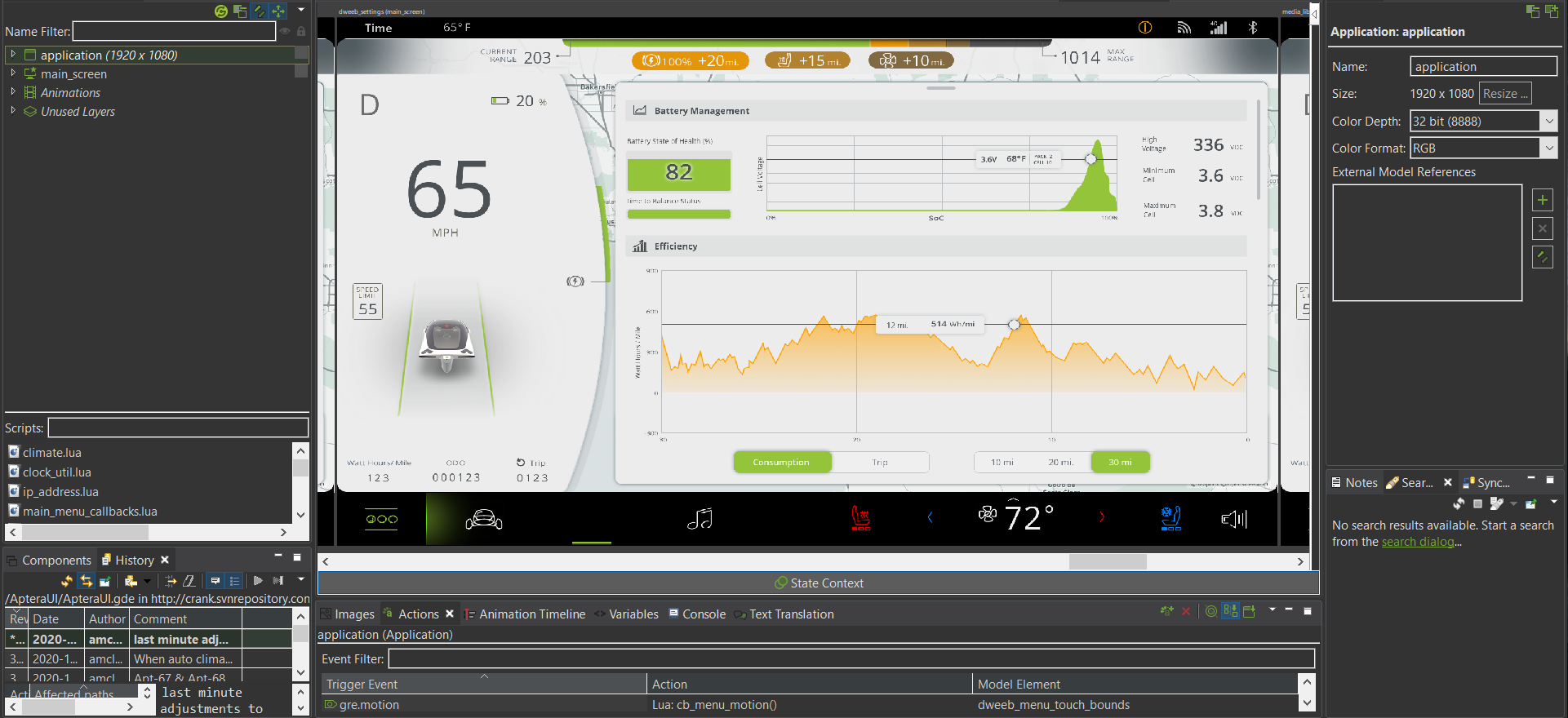The width and height of the screenshot is (1568, 718).
Task: Click the refresh history icon in History toolbar
Action: [x=67, y=581]
